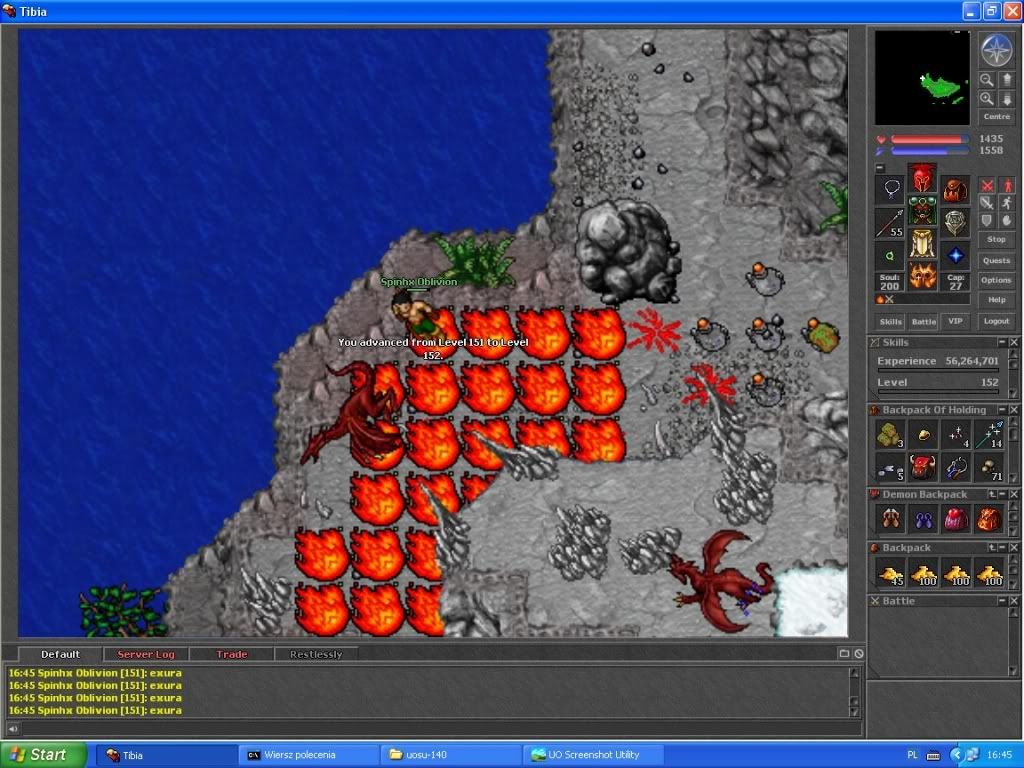Click the minimap view

pos(922,78)
